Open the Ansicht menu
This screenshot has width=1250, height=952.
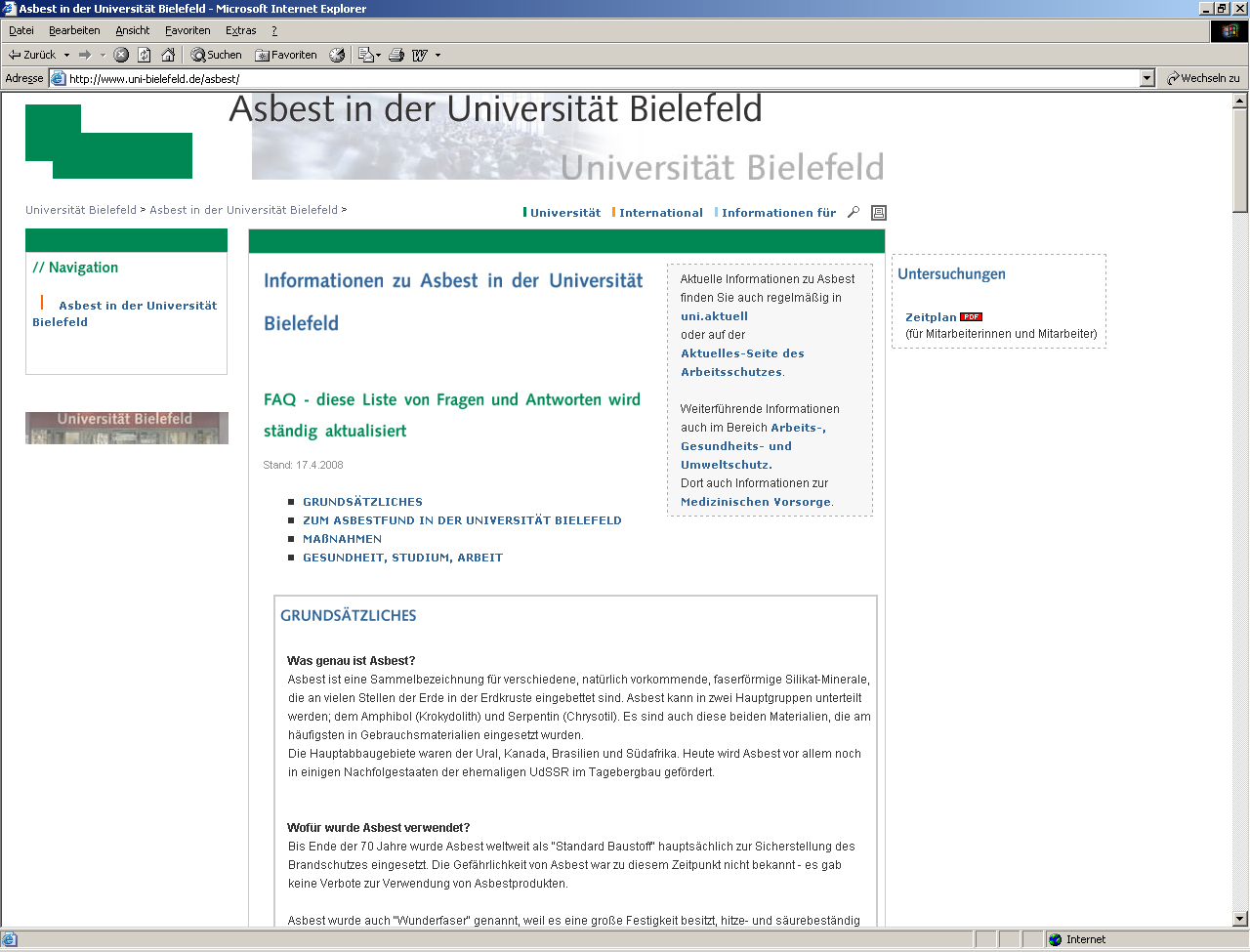[132, 30]
